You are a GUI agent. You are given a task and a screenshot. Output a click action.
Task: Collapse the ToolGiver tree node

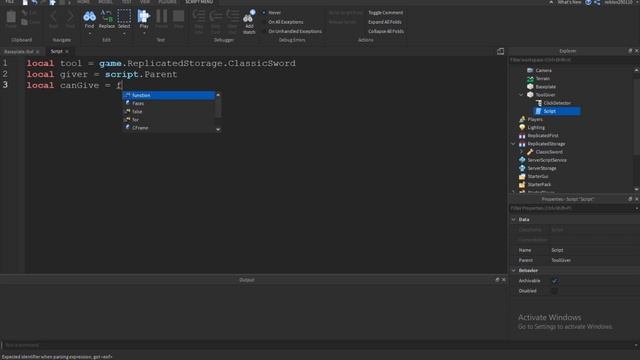521,95
